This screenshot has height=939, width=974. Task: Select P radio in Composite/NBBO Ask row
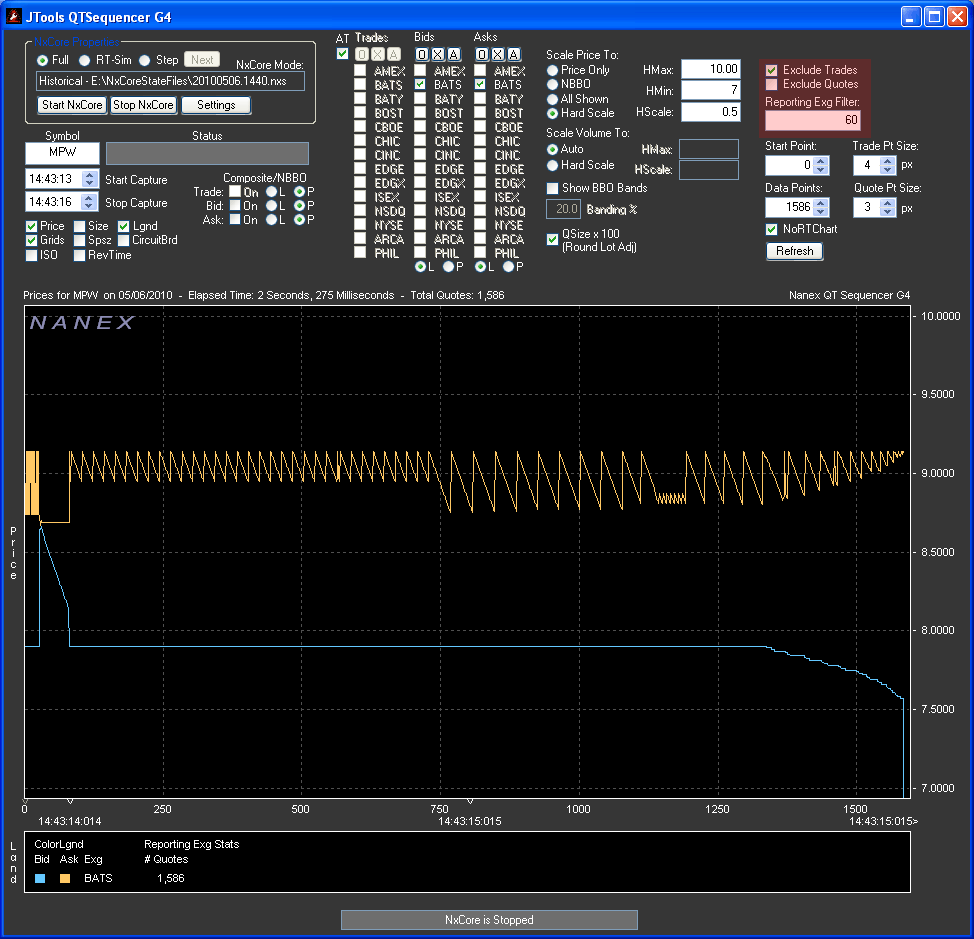click(299, 220)
